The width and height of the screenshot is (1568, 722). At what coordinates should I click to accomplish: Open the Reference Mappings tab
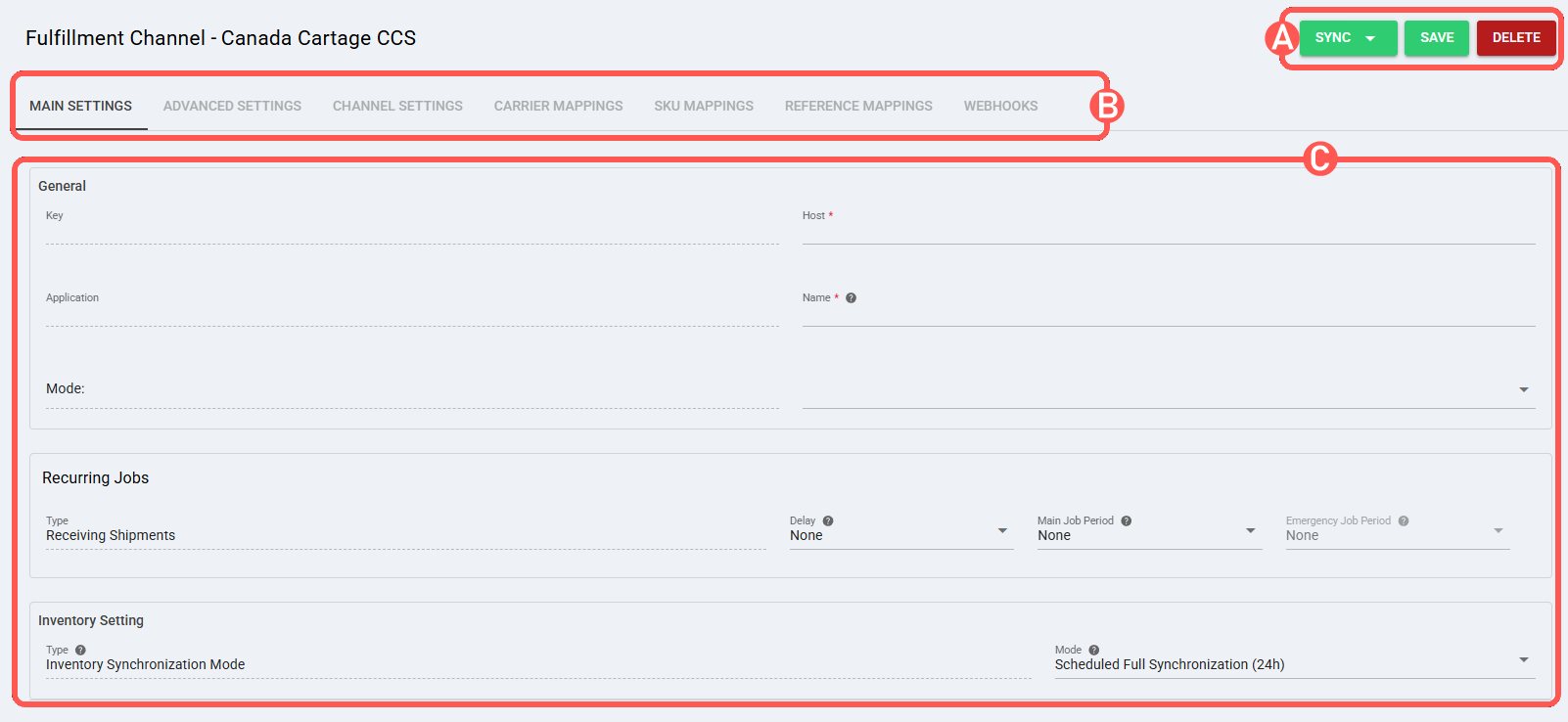coord(858,106)
